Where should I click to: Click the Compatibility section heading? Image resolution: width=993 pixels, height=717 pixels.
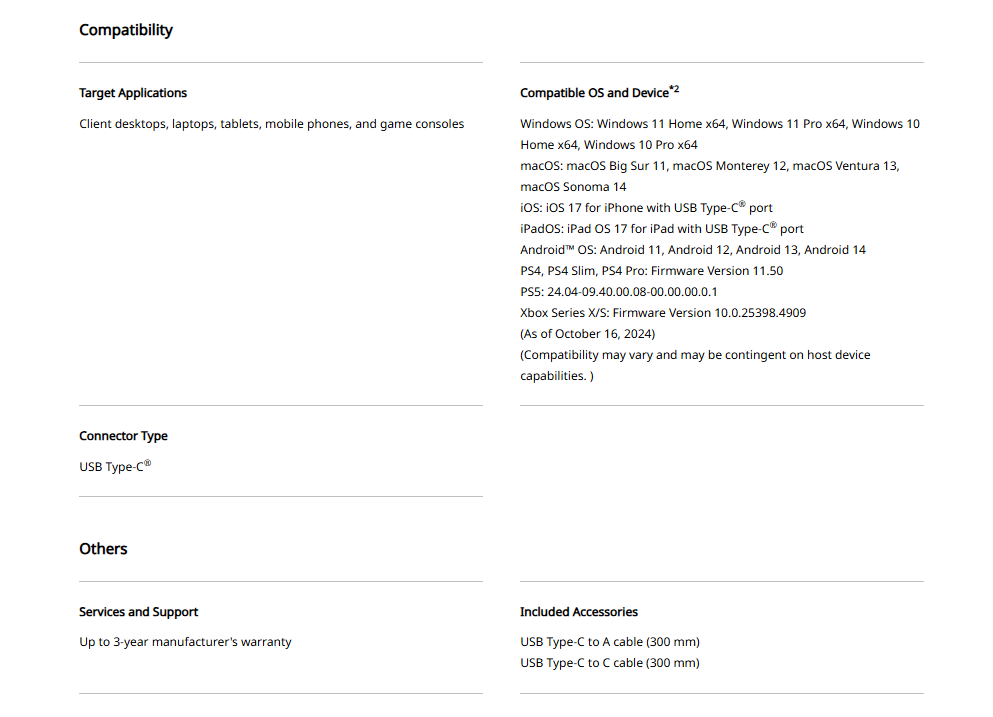[x=126, y=30]
